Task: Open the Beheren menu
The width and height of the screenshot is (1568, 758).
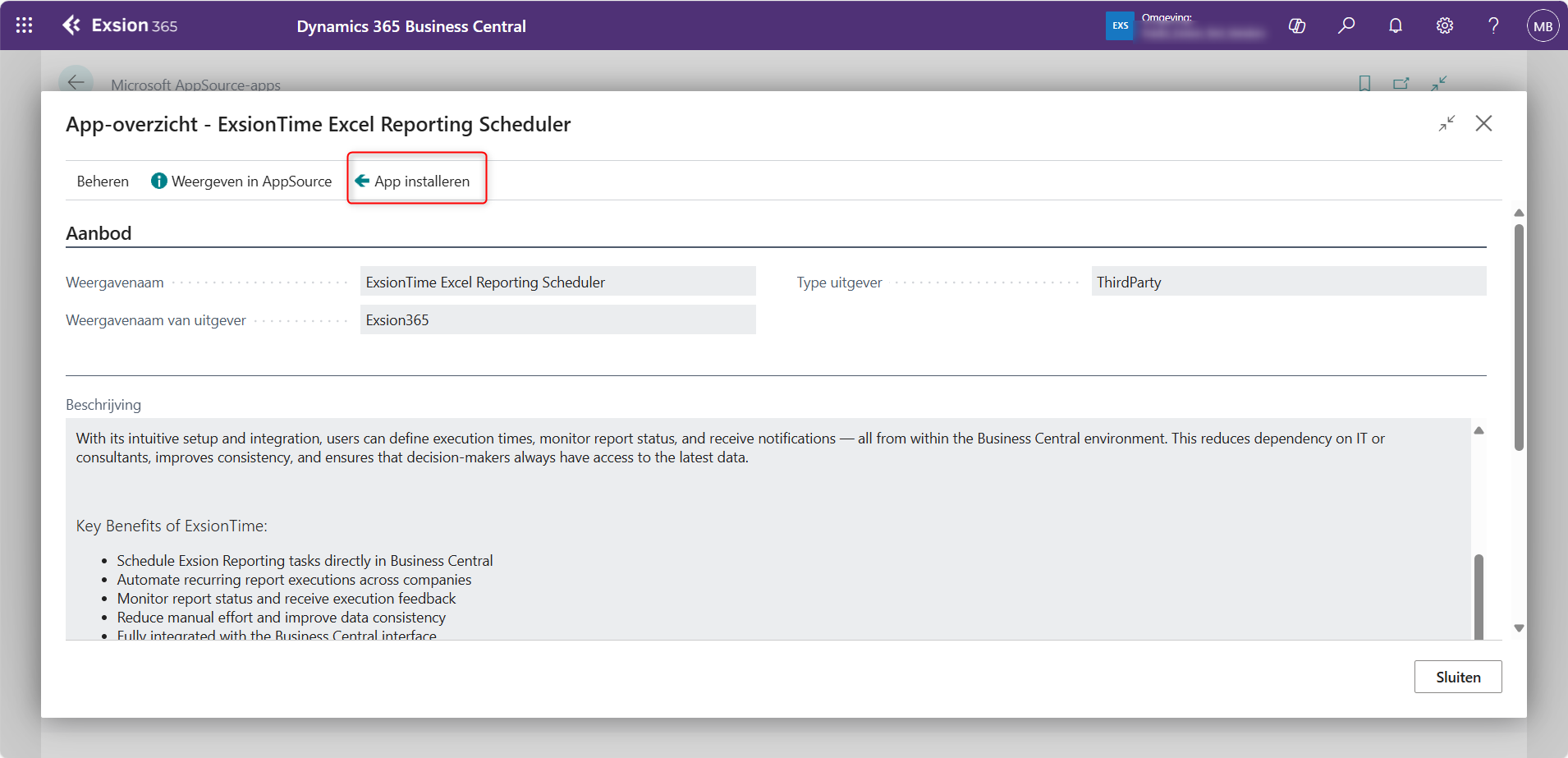Action: point(103,181)
